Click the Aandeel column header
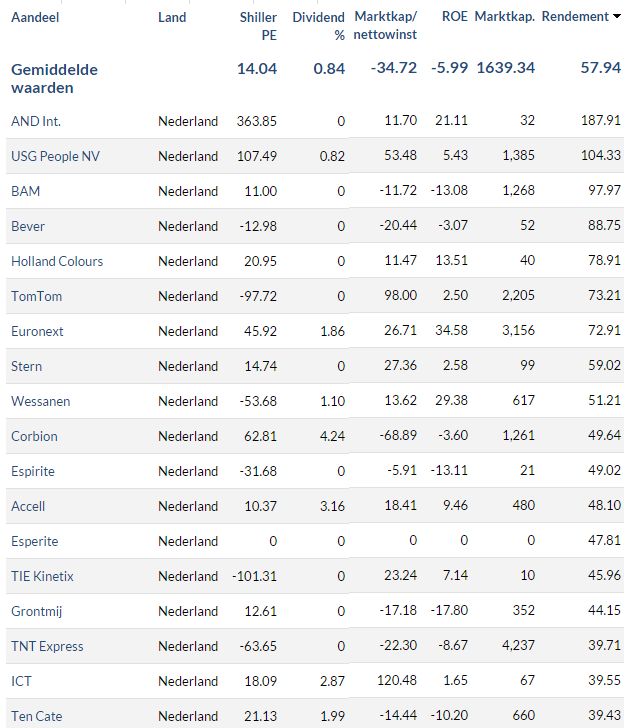Image resolution: width=631 pixels, height=728 pixels. click(x=35, y=18)
